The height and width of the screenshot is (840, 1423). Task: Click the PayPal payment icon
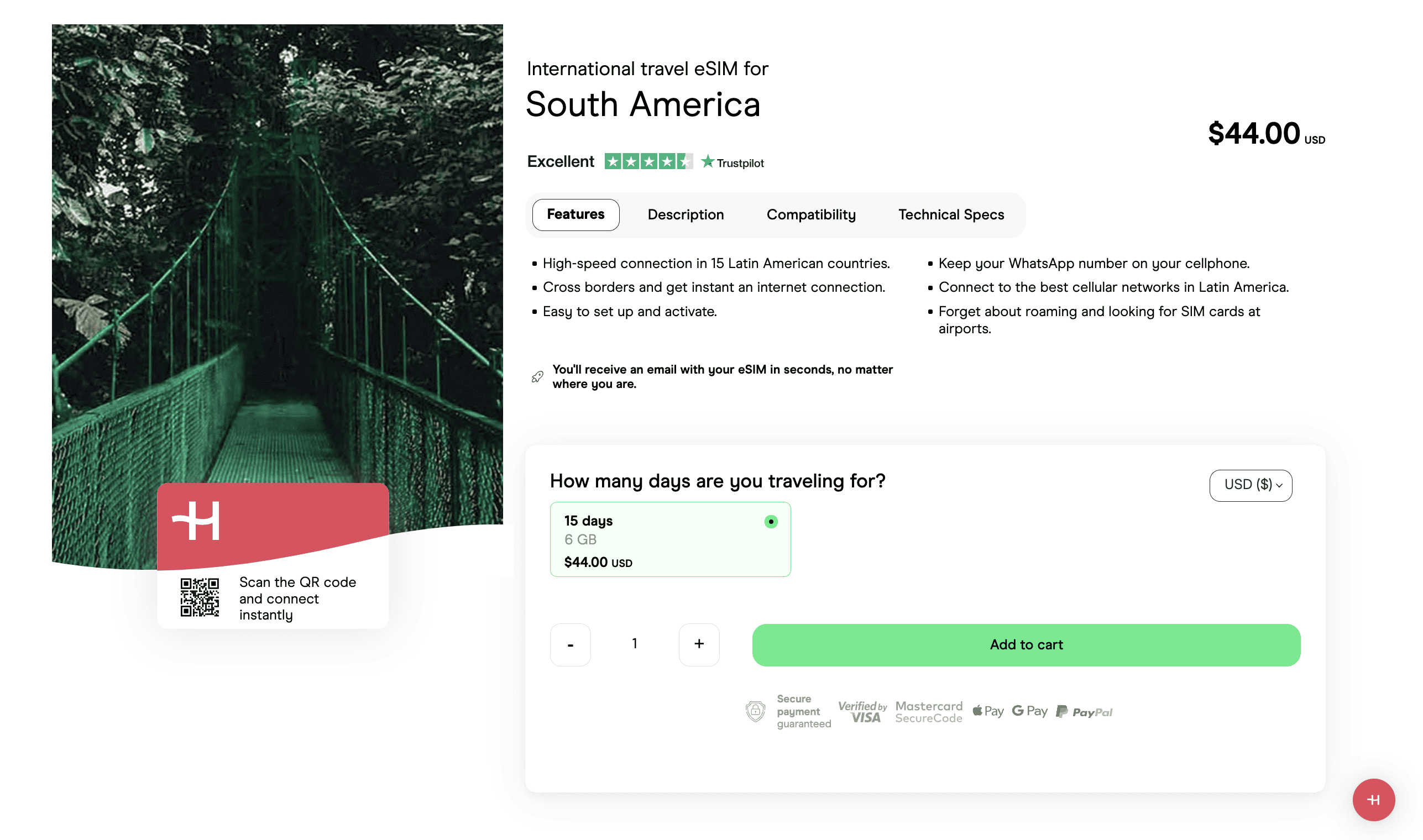(x=1084, y=711)
